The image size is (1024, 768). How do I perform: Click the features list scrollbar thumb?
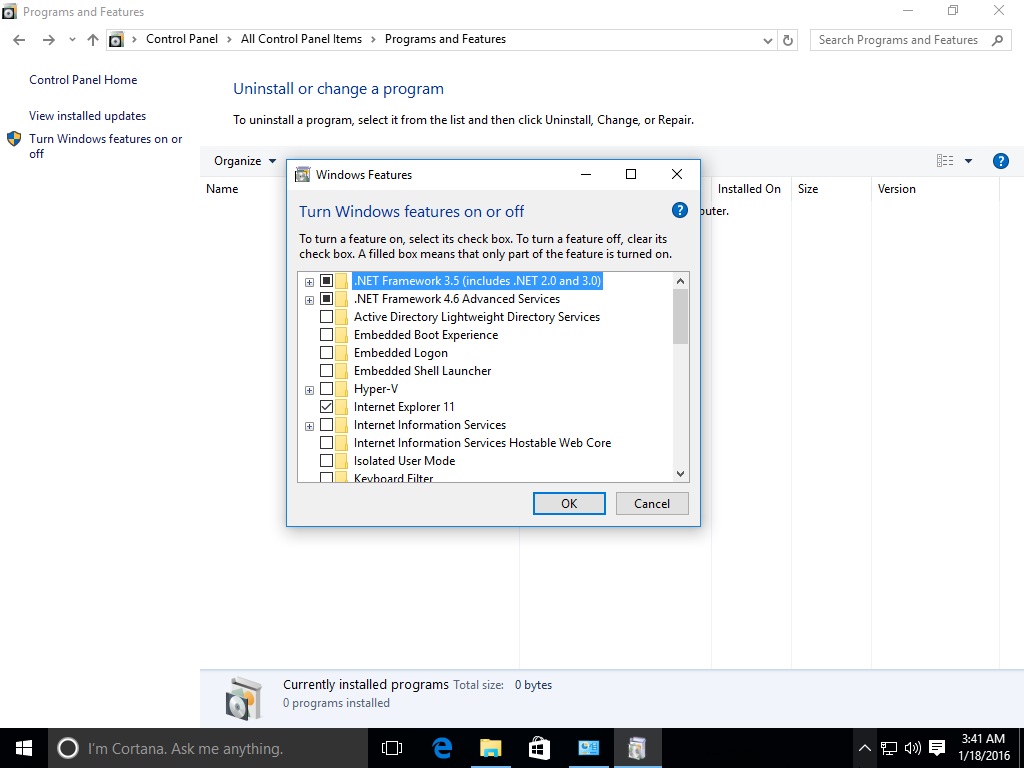coord(680,316)
